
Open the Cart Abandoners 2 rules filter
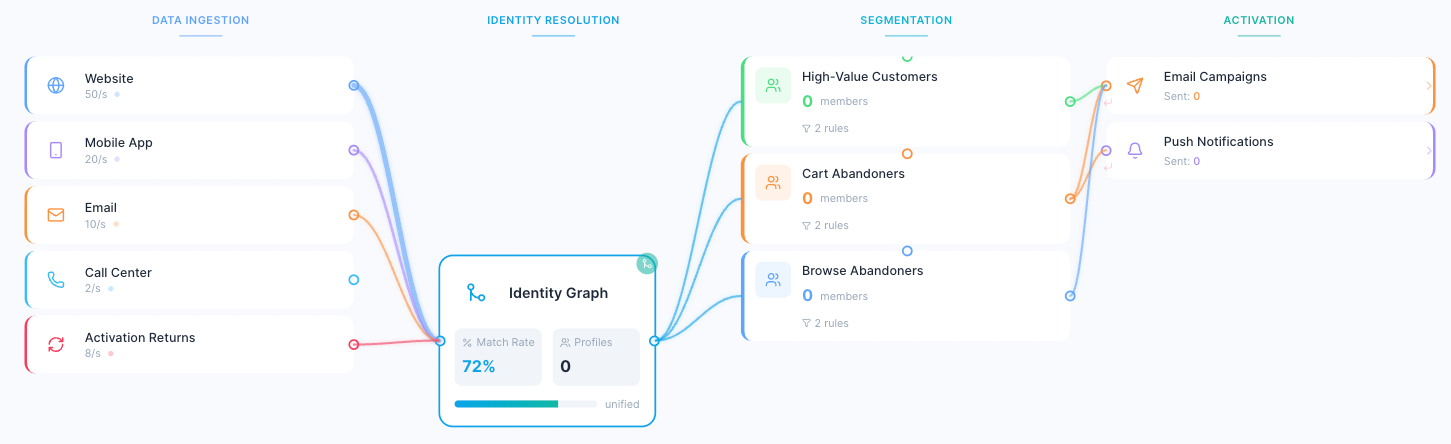(825, 225)
